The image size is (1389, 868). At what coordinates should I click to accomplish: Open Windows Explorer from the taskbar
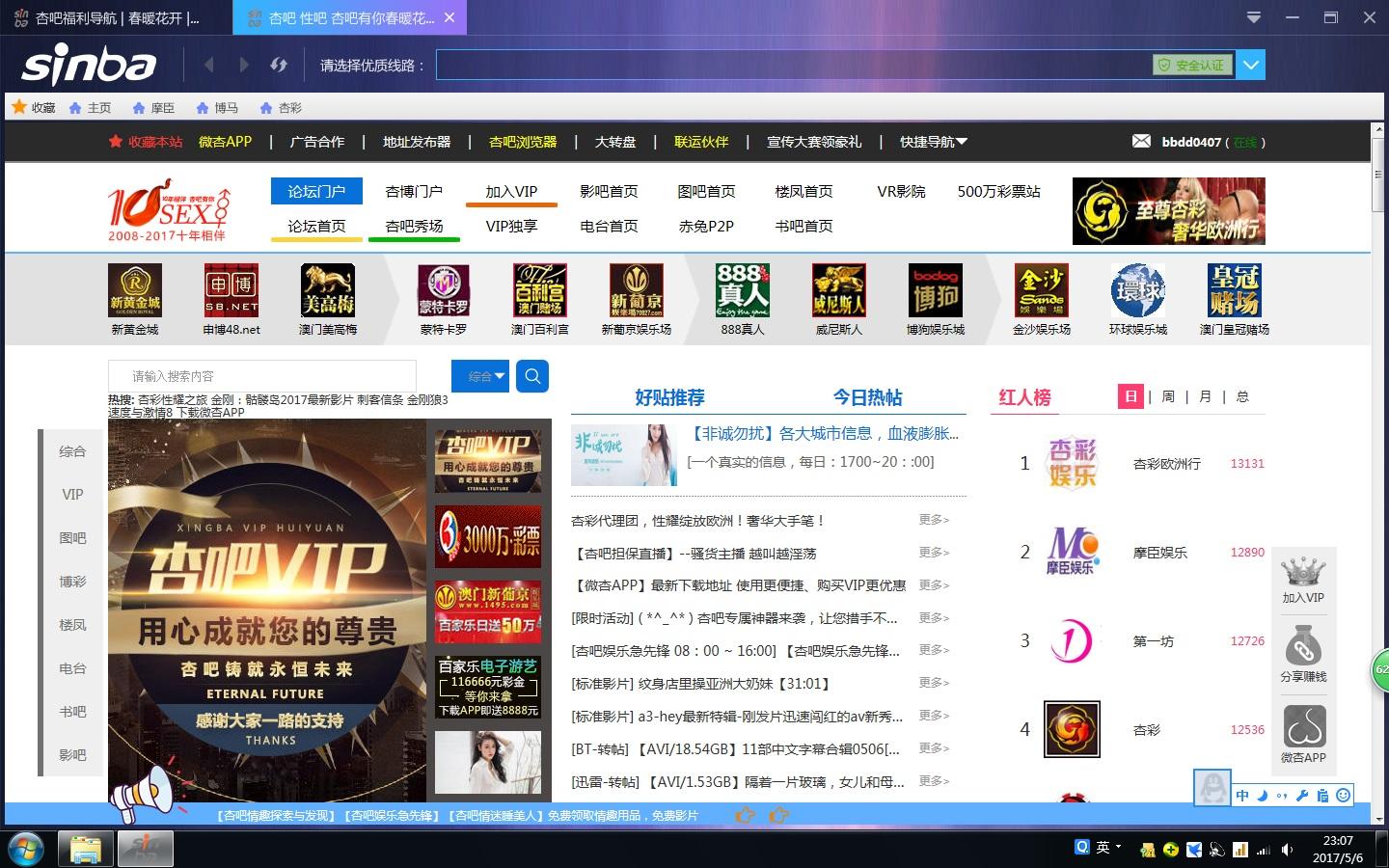coord(85,849)
